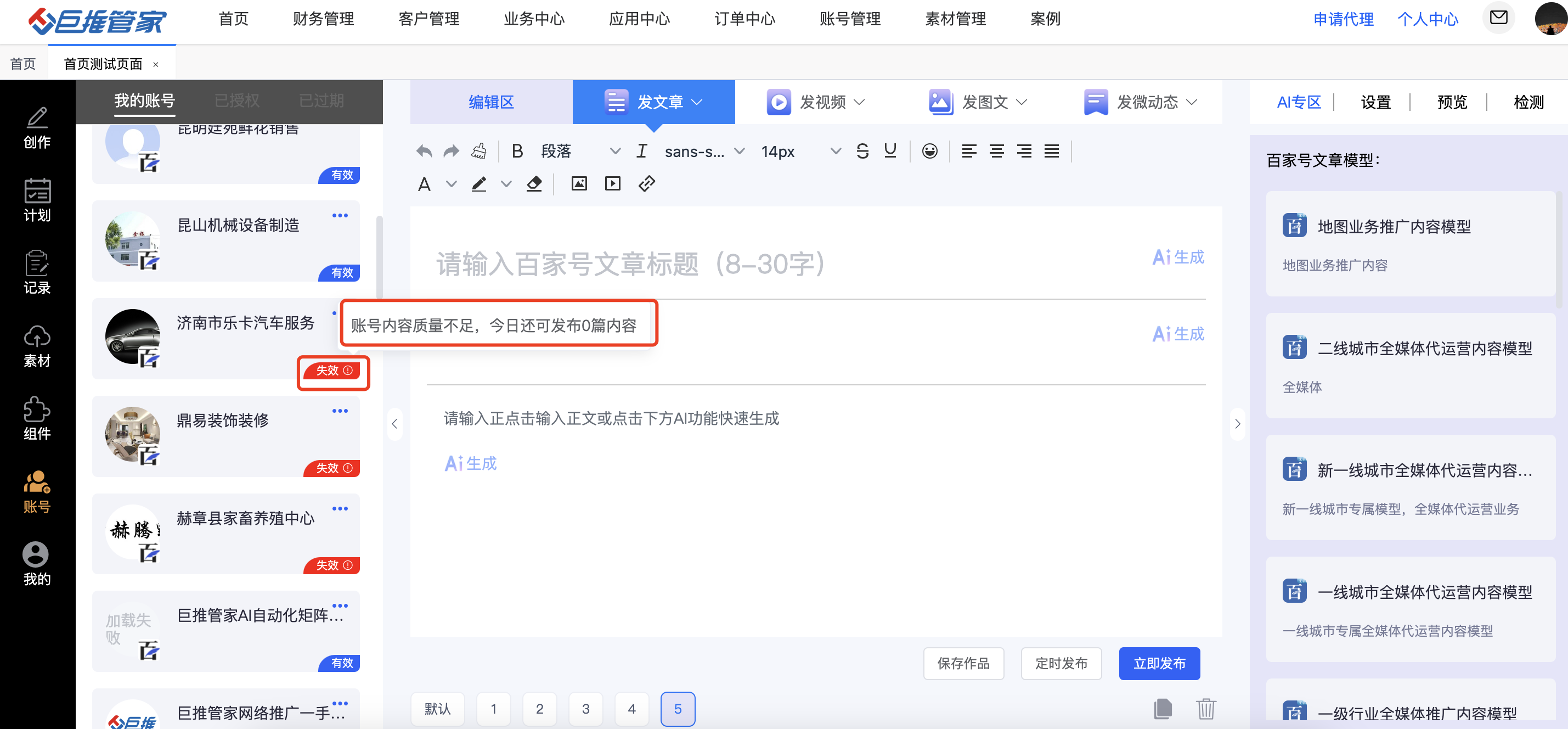Click the 立即发布 button
The width and height of the screenshot is (1568, 729).
[1159, 663]
